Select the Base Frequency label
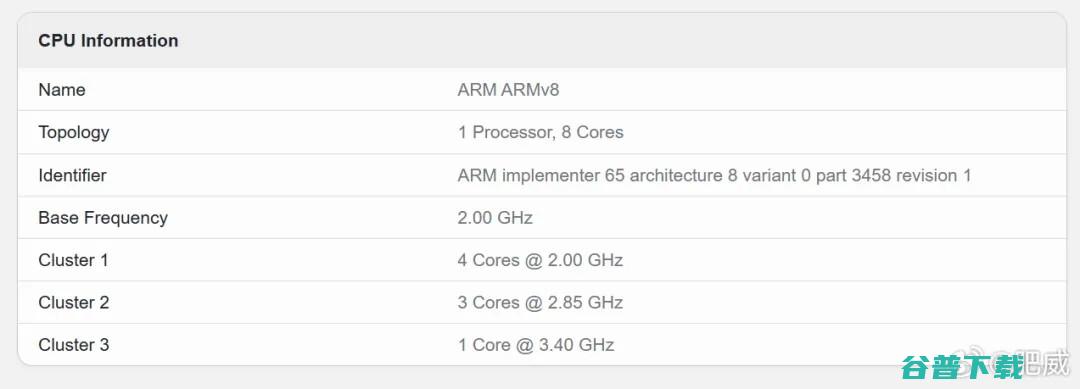1080x389 pixels. (103, 218)
